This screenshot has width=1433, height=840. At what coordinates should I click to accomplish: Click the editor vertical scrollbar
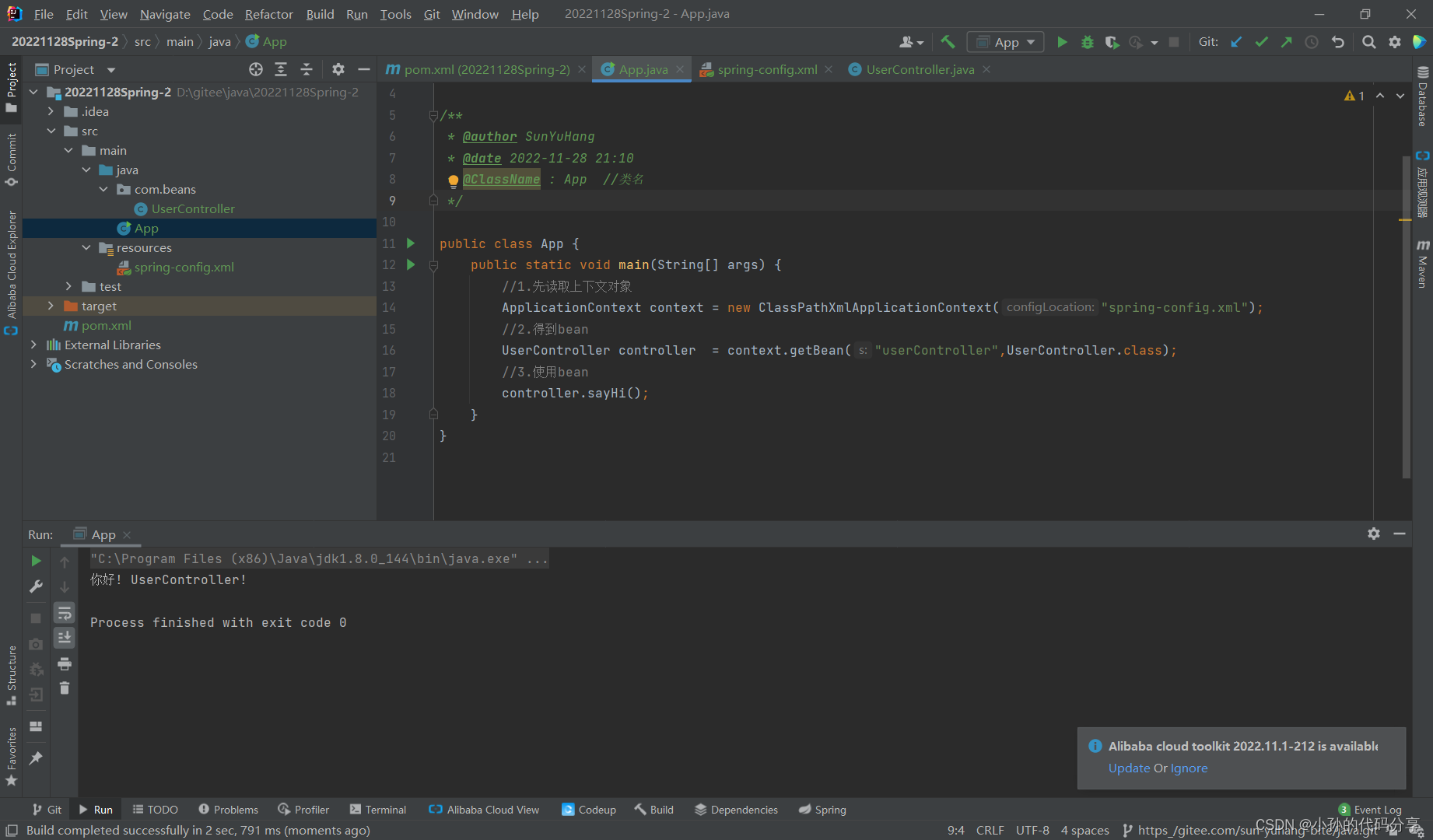click(x=1406, y=317)
